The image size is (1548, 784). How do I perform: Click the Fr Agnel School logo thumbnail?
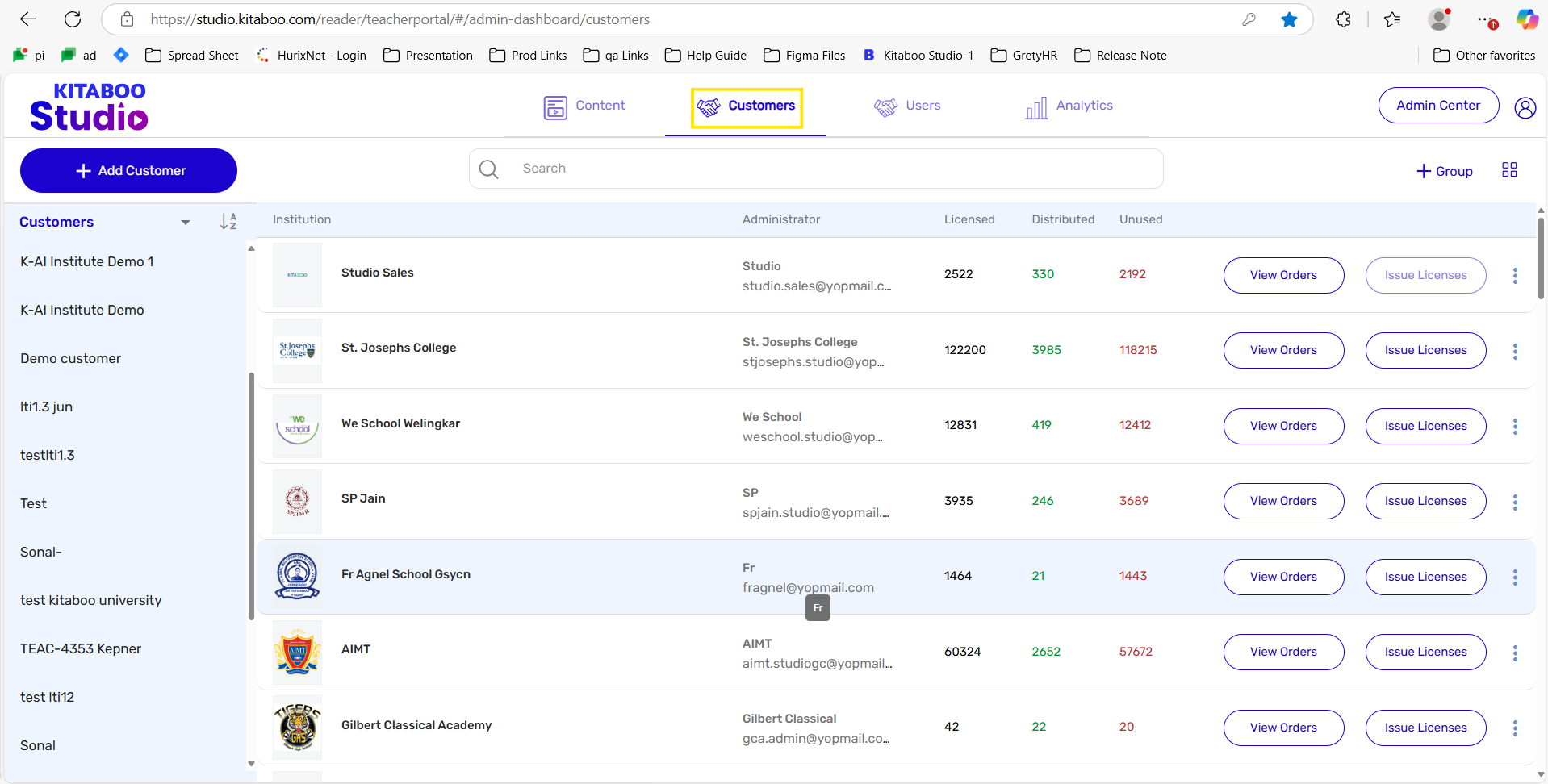297,576
